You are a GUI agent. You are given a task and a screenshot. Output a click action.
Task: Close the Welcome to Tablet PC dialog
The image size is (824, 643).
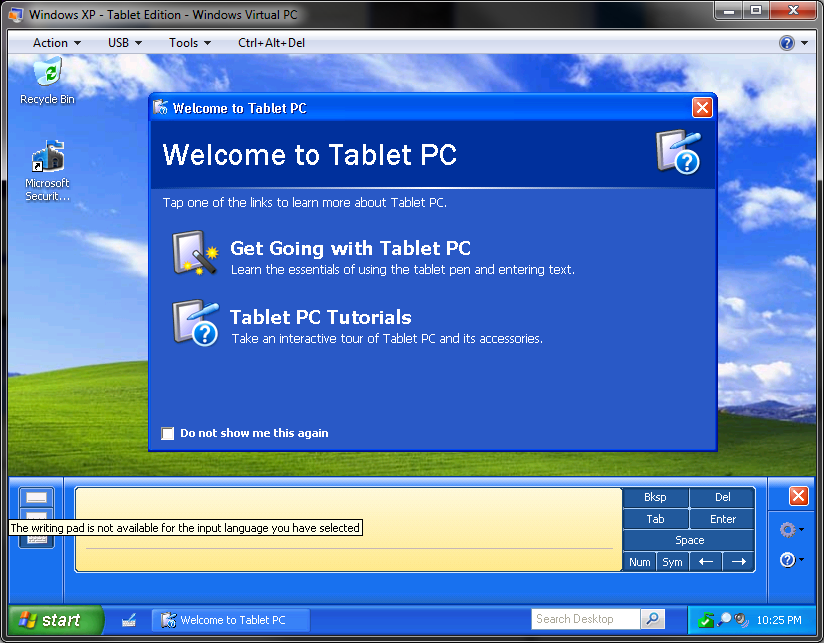click(702, 108)
